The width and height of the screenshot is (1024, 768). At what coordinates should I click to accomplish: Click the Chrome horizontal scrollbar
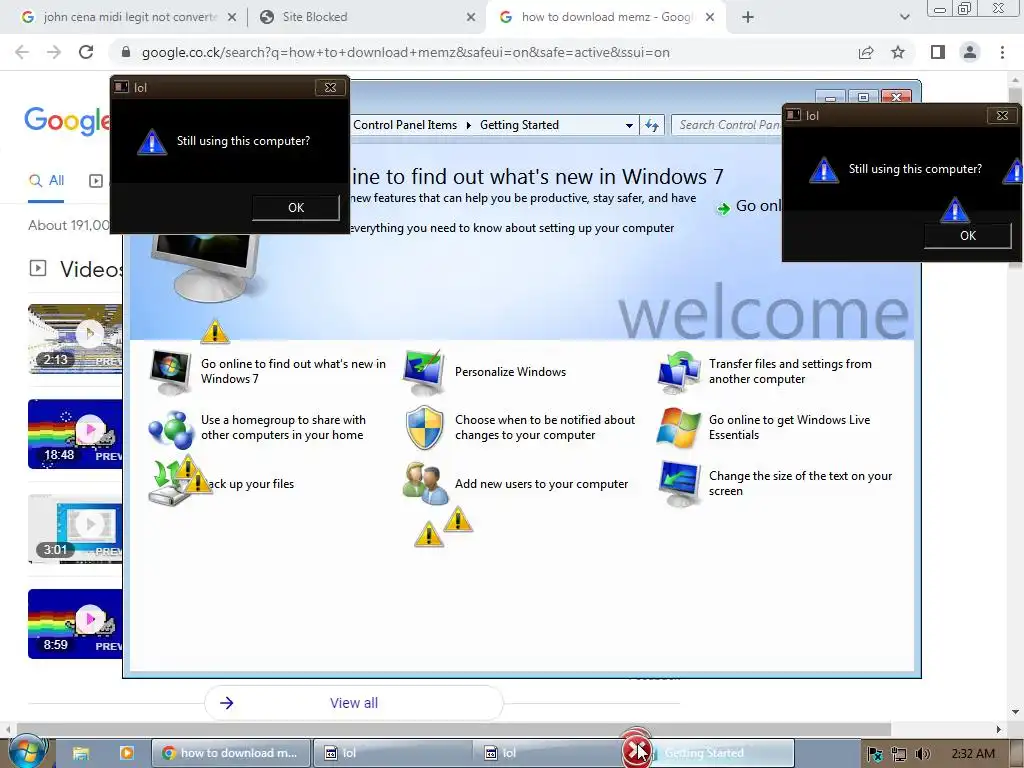(453, 729)
